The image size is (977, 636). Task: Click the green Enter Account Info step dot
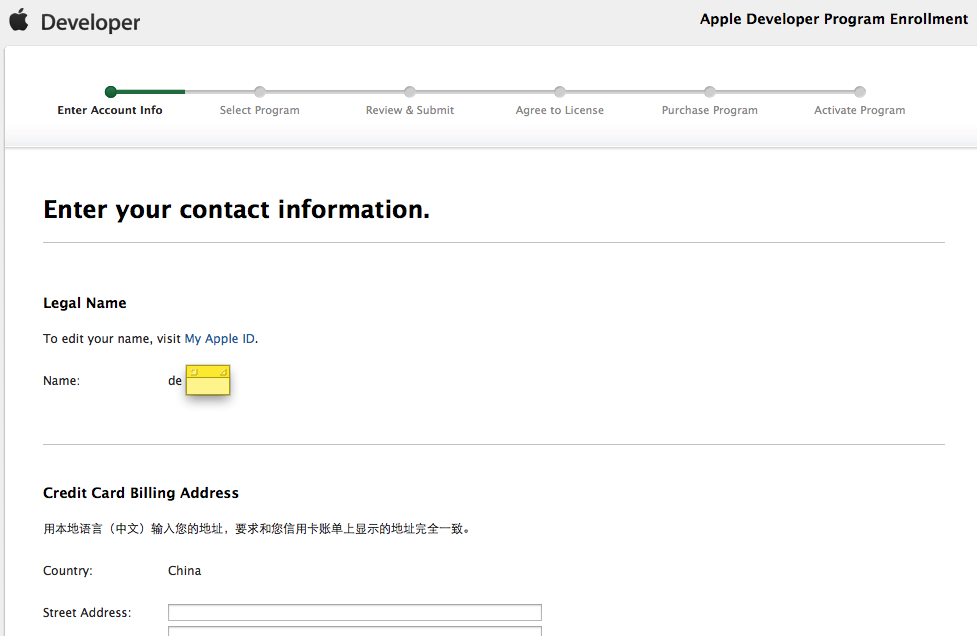coord(110,92)
